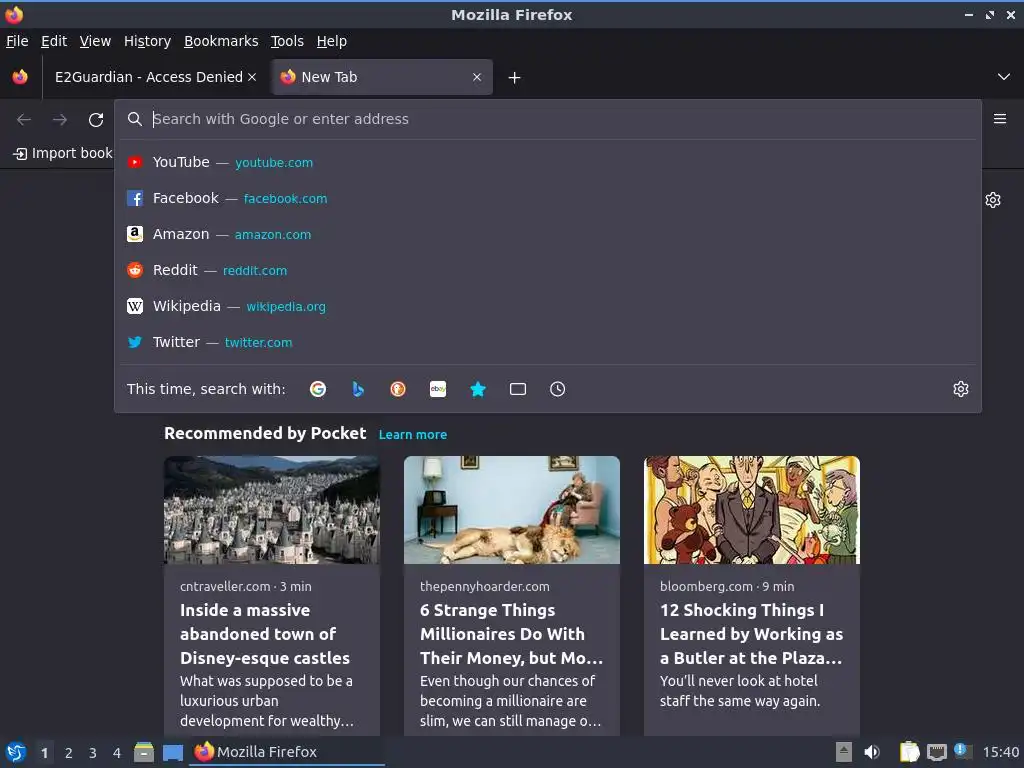Open the Tools menu
Screen dimensions: 1024x768
[287, 41]
